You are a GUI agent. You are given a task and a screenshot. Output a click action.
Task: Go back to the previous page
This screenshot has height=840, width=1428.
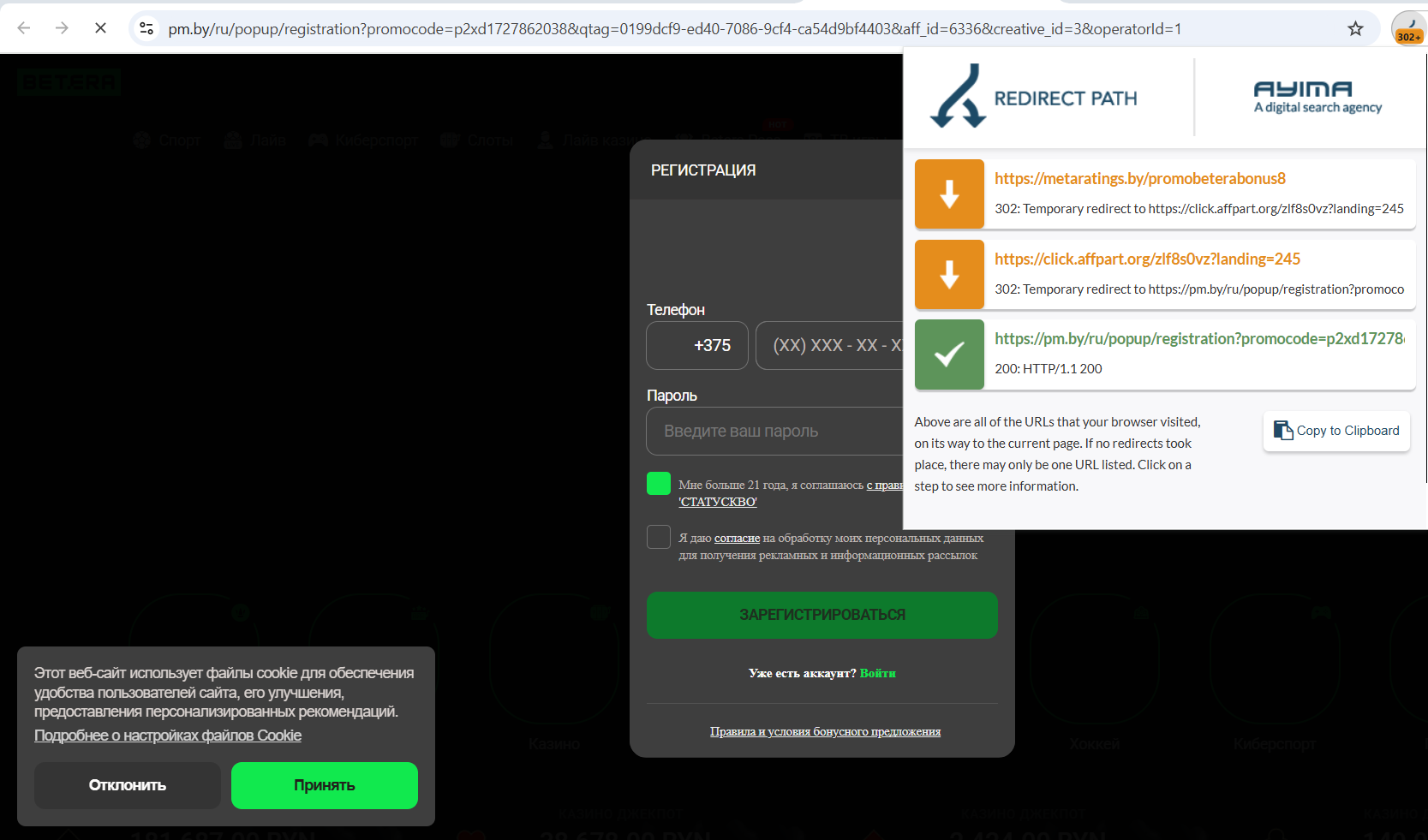(x=24, y=28)
